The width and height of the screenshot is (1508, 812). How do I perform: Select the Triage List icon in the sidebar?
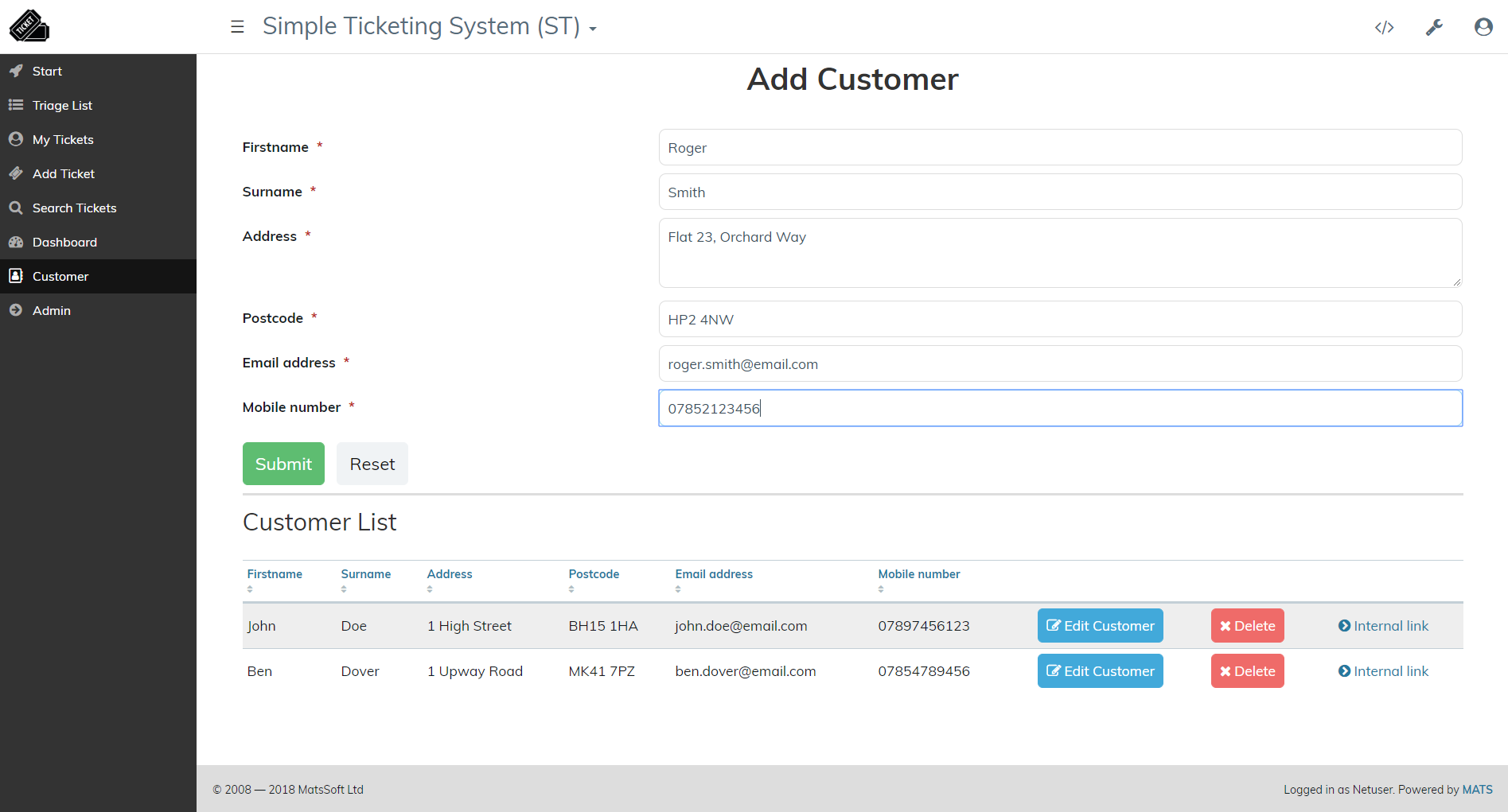click(x=16, y=105)
